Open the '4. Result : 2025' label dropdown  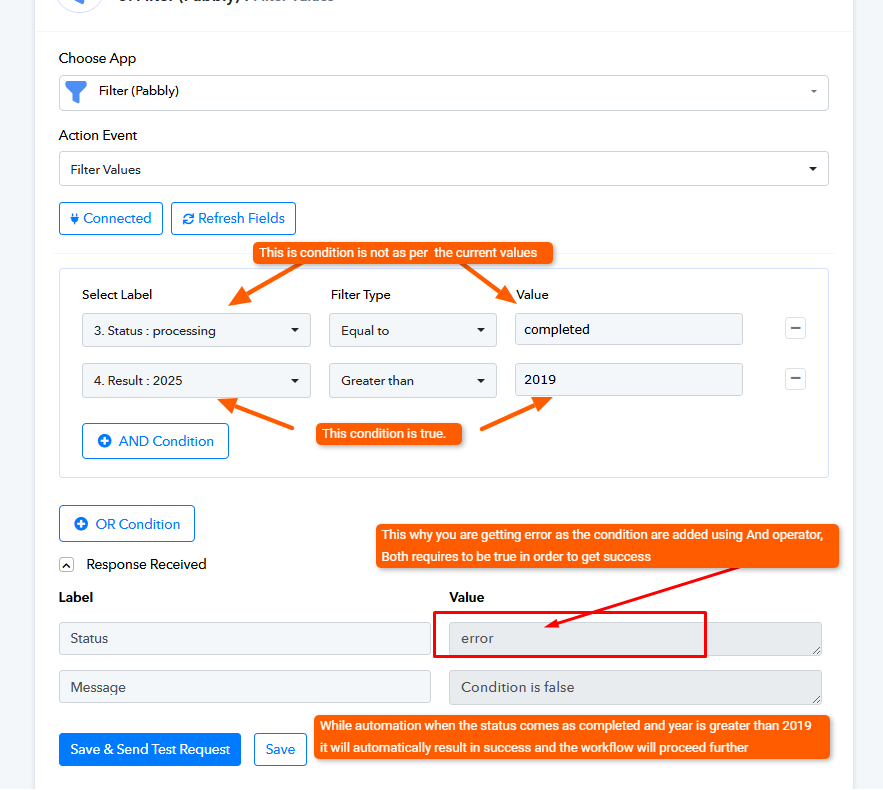(196, 381)
